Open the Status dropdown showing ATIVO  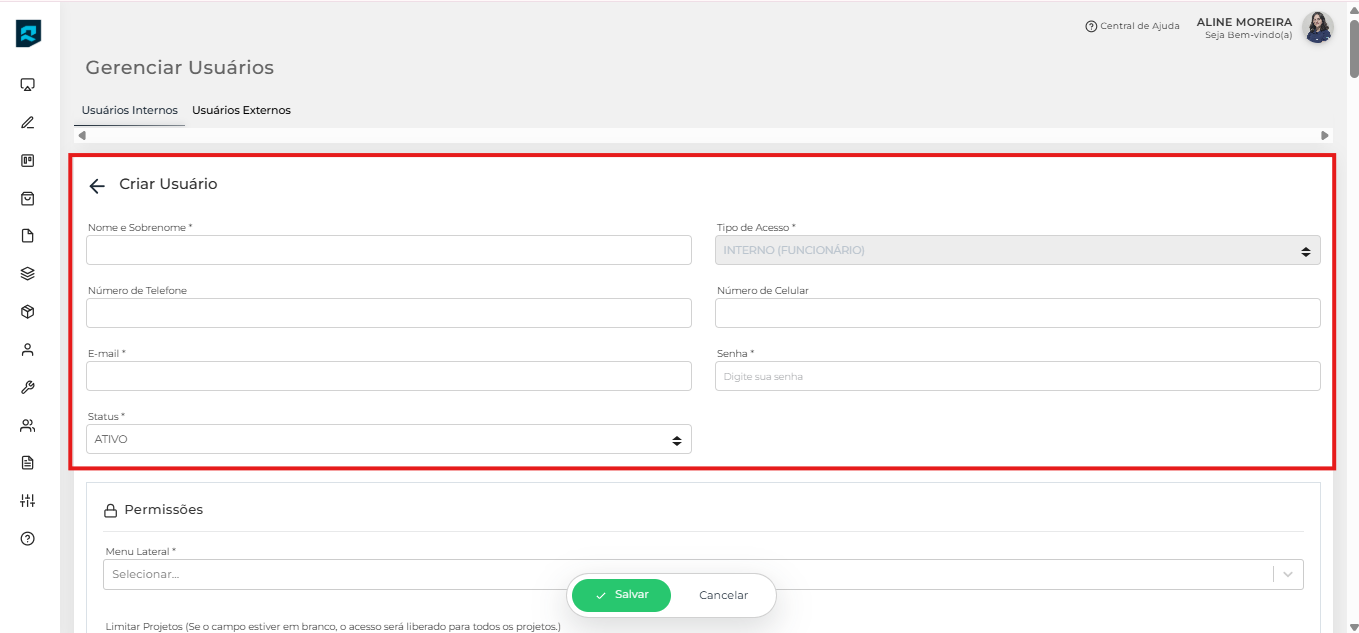click(388, 439)
